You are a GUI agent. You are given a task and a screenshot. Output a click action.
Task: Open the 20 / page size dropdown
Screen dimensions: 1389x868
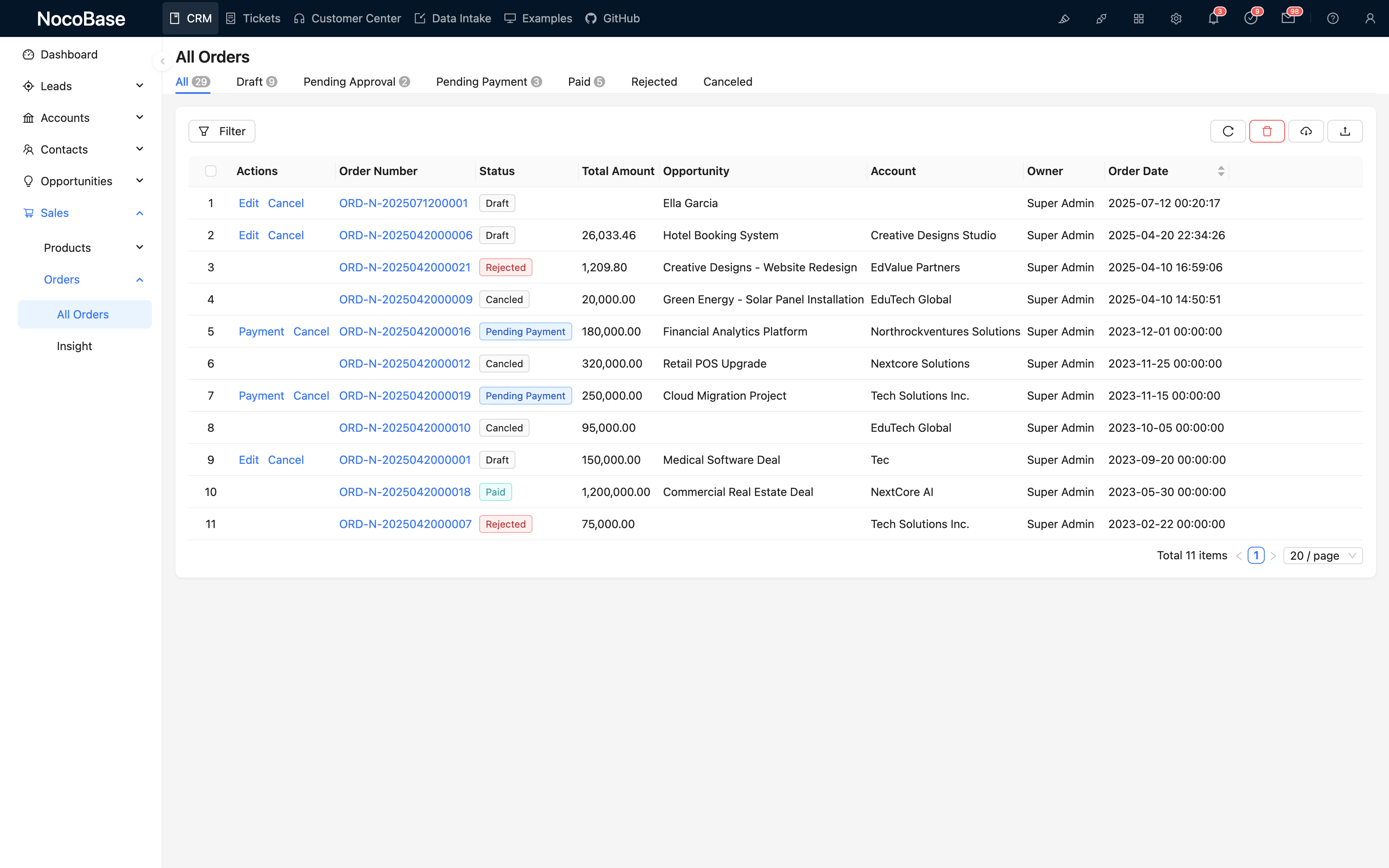tap(1322, 555)
